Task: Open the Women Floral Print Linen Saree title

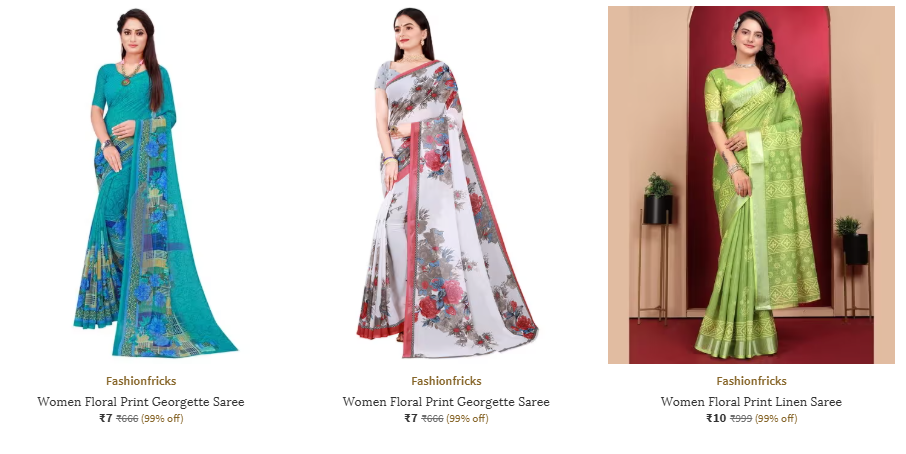Action: click(x=751, y=401)
